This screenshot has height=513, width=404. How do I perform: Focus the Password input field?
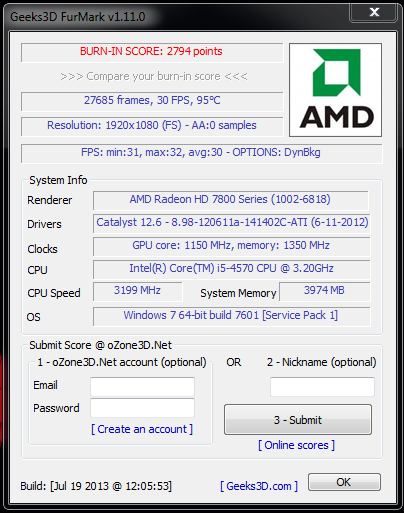point(142,408)
